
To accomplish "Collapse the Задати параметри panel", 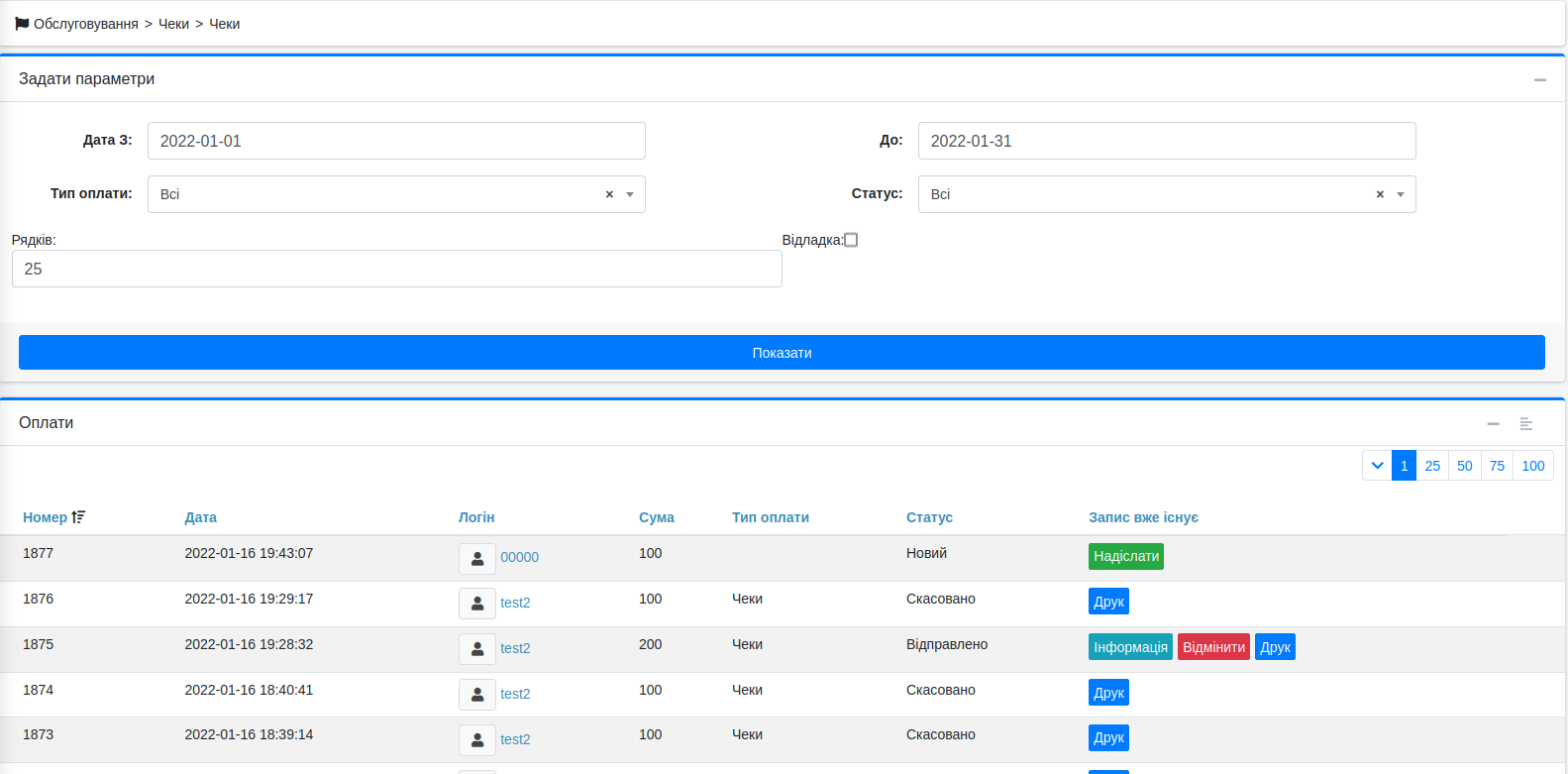I will click(x=1539, y=80).
